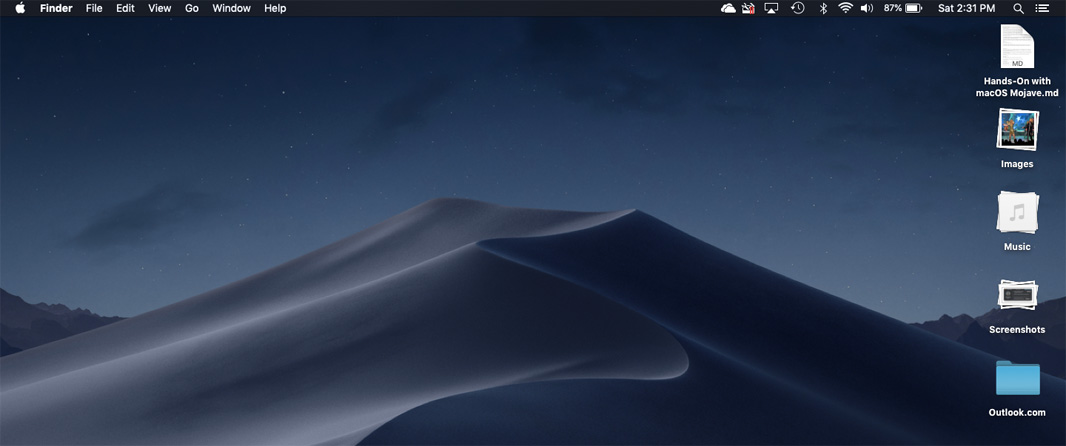
Task: Open the Time Machine status icon
Action: click(x=797, y=8)
